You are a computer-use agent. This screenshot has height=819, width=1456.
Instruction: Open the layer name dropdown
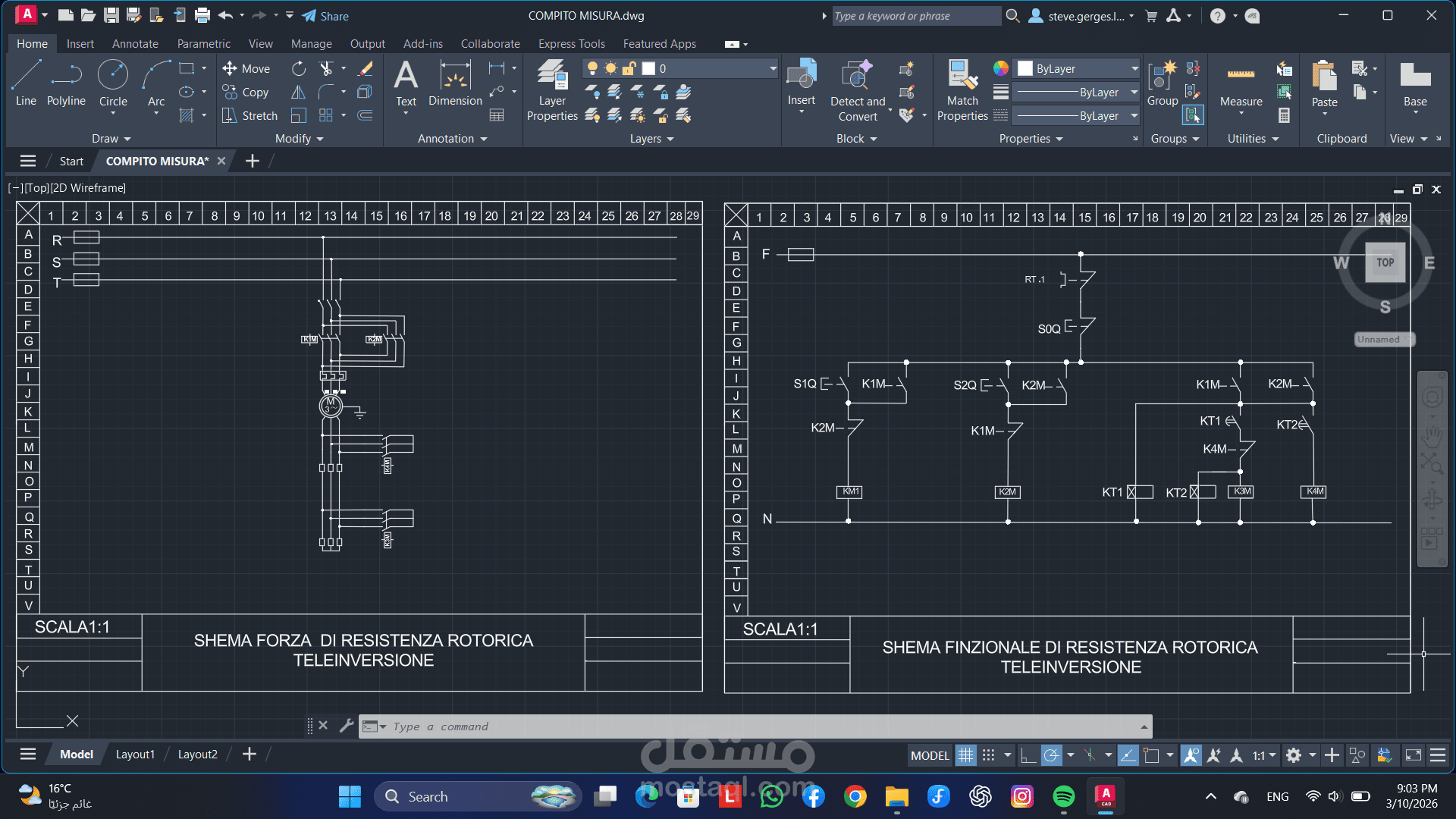point(772,68)
